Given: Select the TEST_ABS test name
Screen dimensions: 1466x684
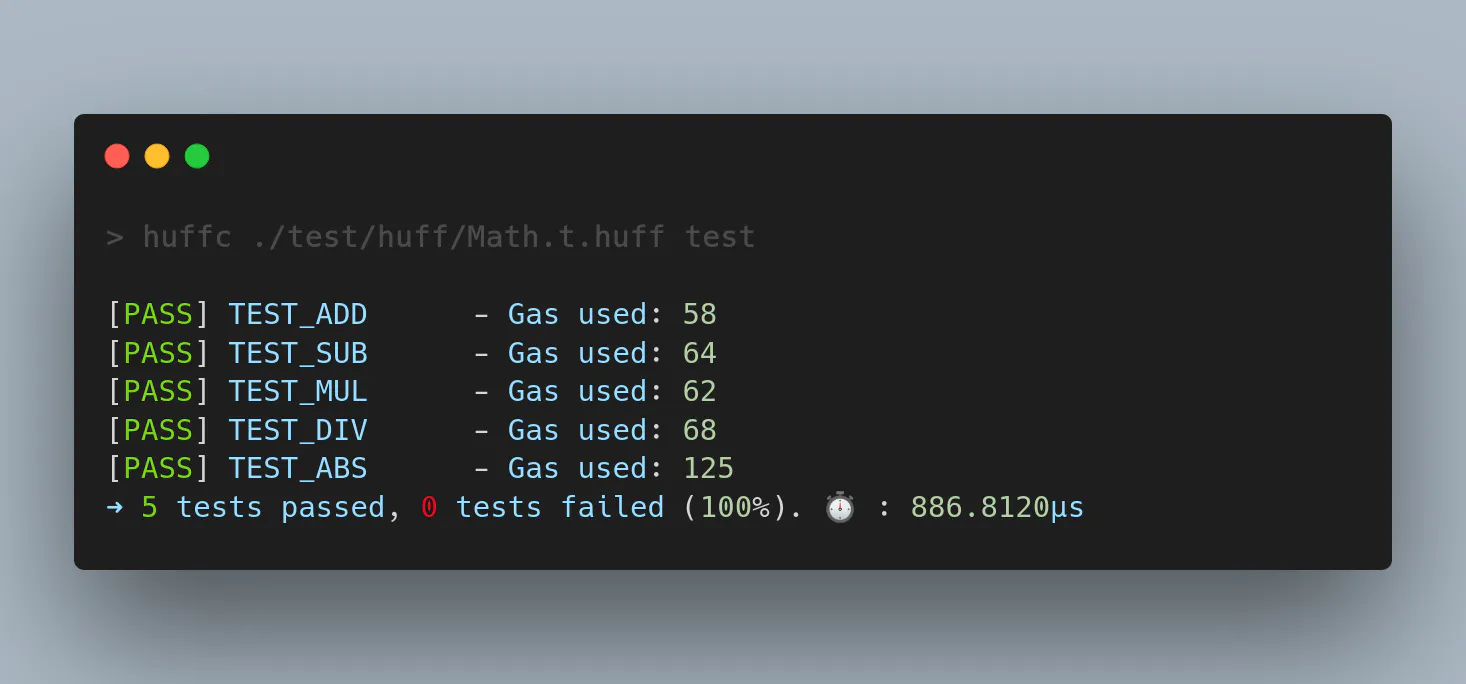Looking at the screenshot, I should click(x=298, y=468).
